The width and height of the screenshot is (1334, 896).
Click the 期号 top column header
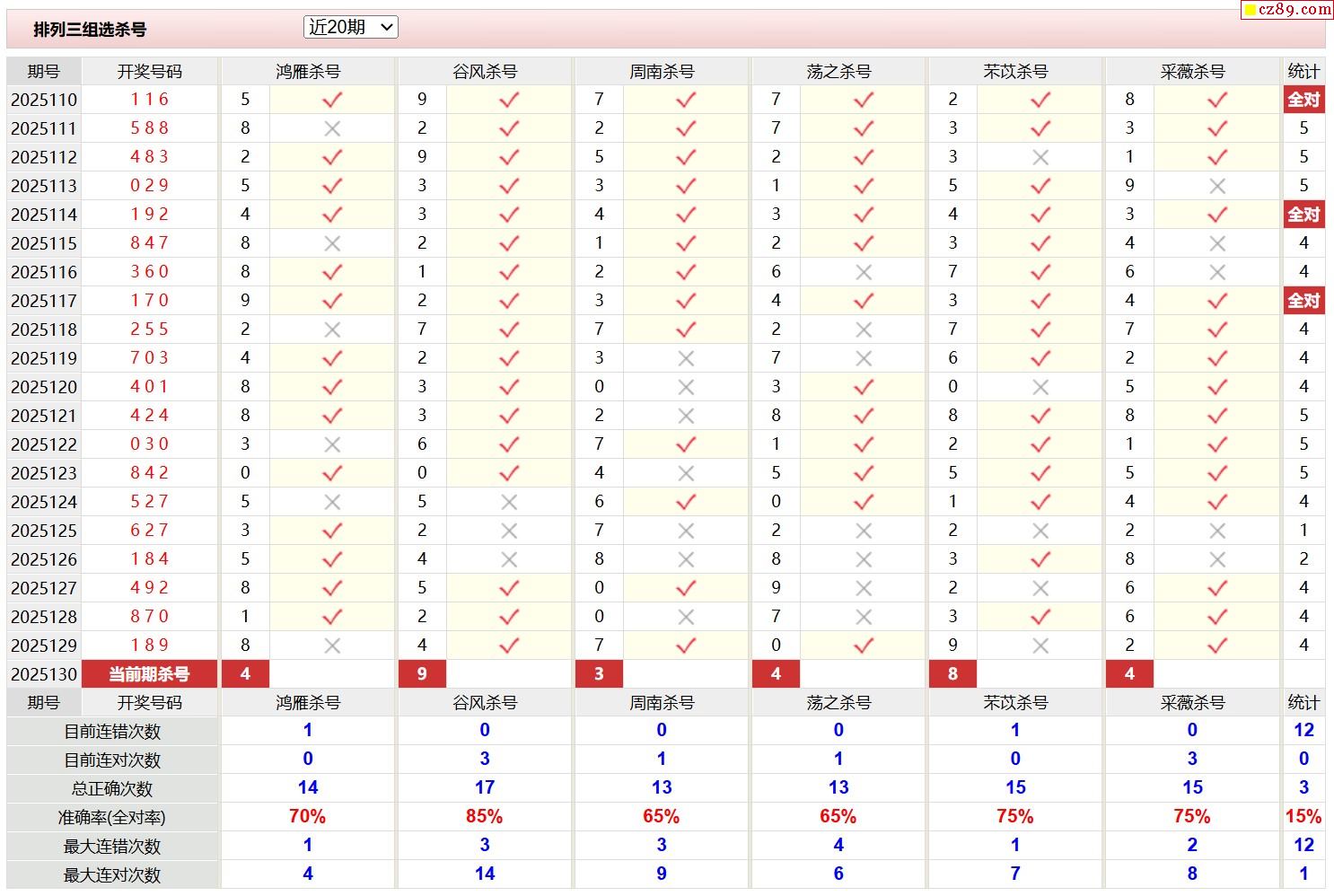44,71
